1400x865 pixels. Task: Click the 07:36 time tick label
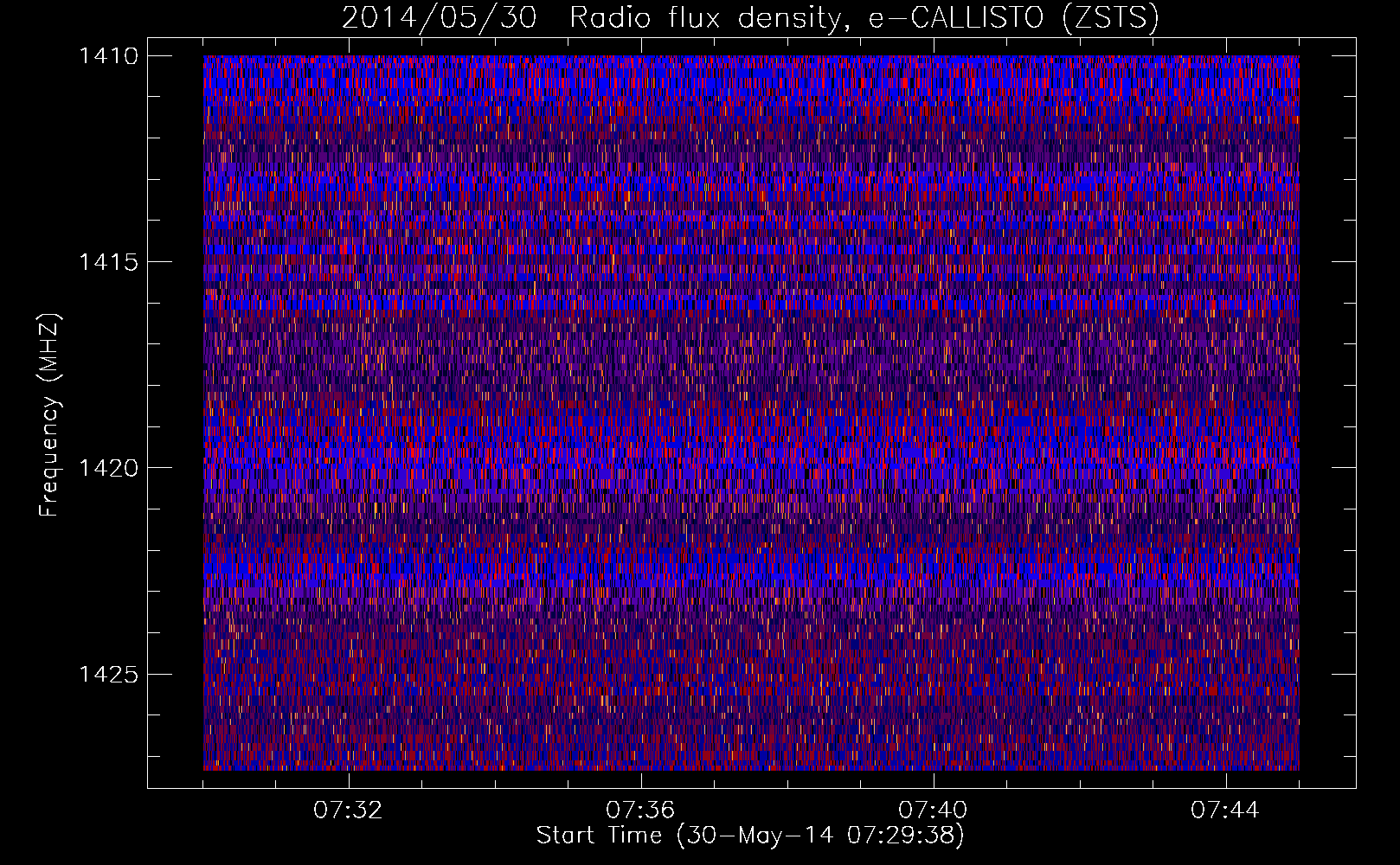(x=640, y=811)
